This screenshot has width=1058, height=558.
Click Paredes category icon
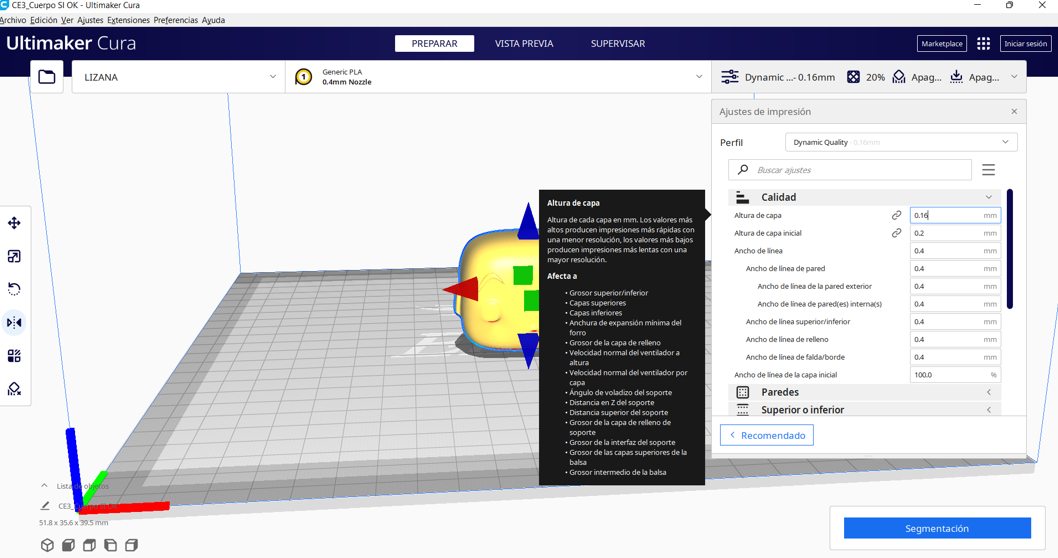pyautogui.click(x=743, y=392)
